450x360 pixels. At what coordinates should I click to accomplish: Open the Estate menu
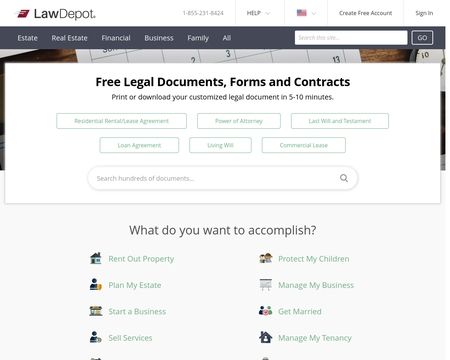click(28, 38)
